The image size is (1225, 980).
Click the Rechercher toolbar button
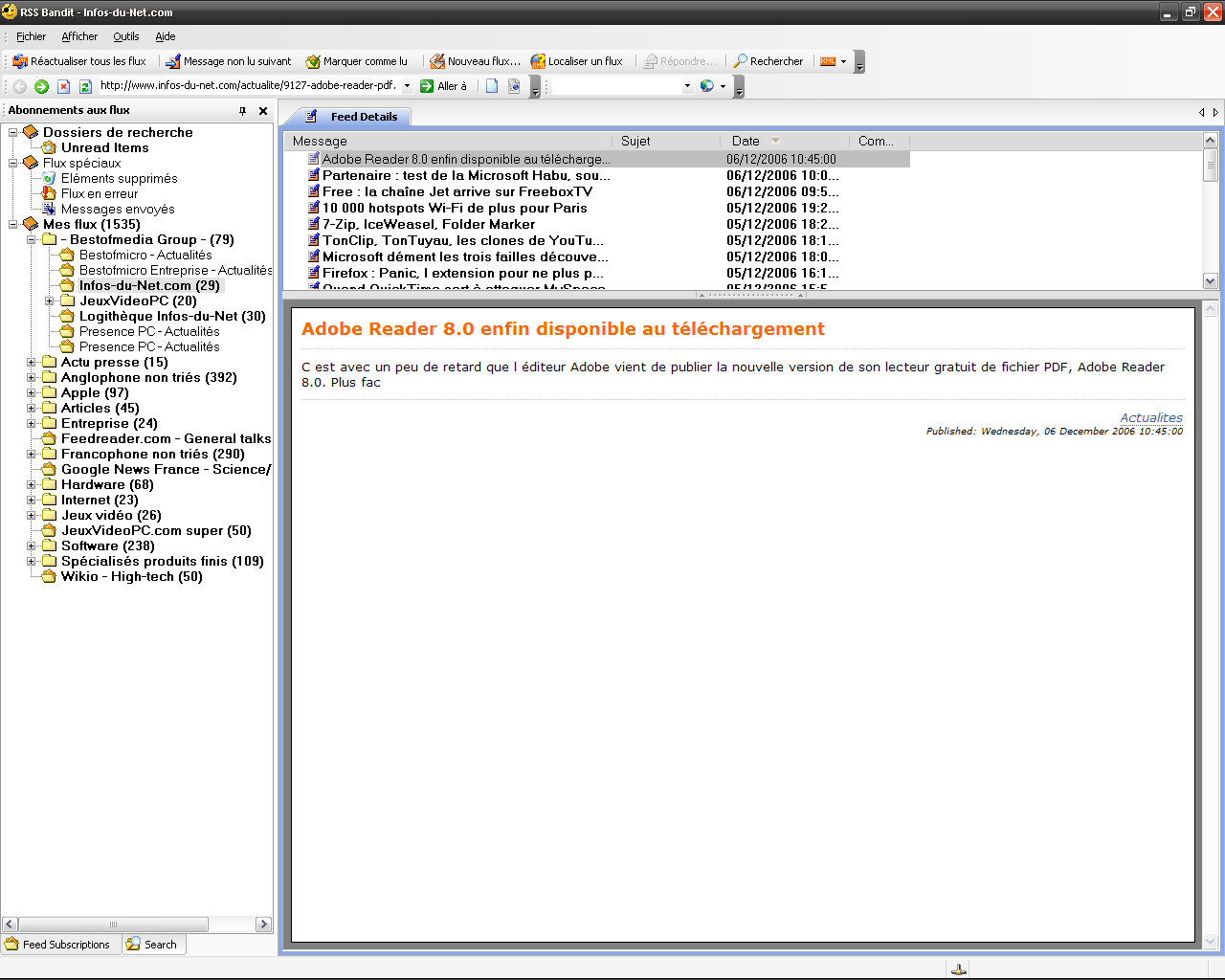click(x=768, y=61)
